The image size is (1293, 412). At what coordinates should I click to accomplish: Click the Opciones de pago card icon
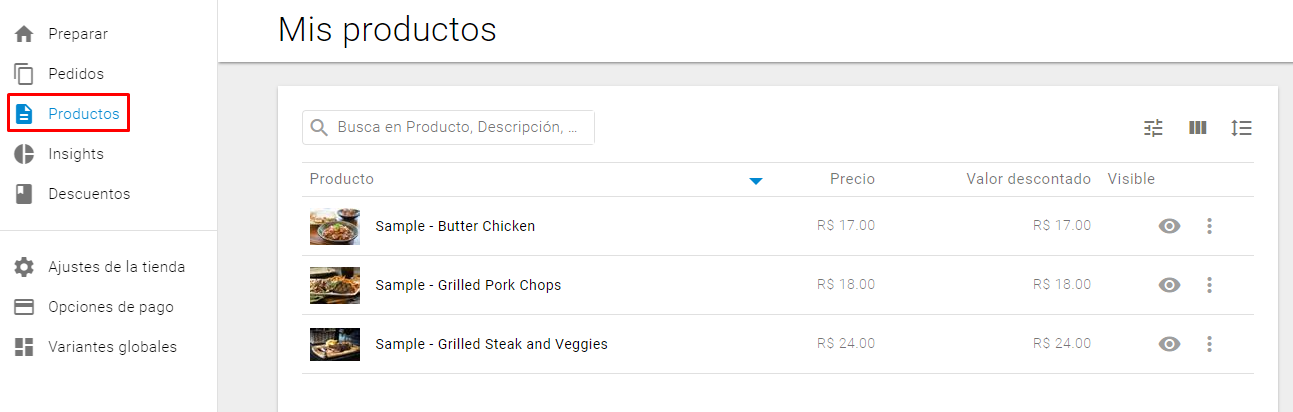click(x=25, y=307)
